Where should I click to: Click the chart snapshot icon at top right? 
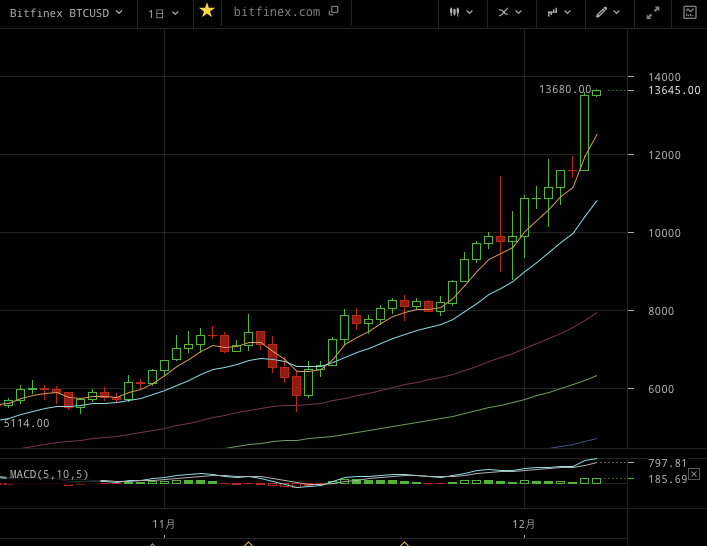(689, 12)
